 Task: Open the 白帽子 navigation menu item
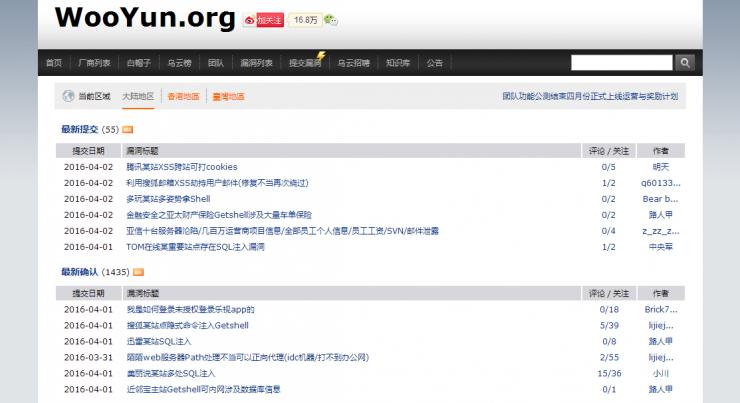tap(138, 62)
